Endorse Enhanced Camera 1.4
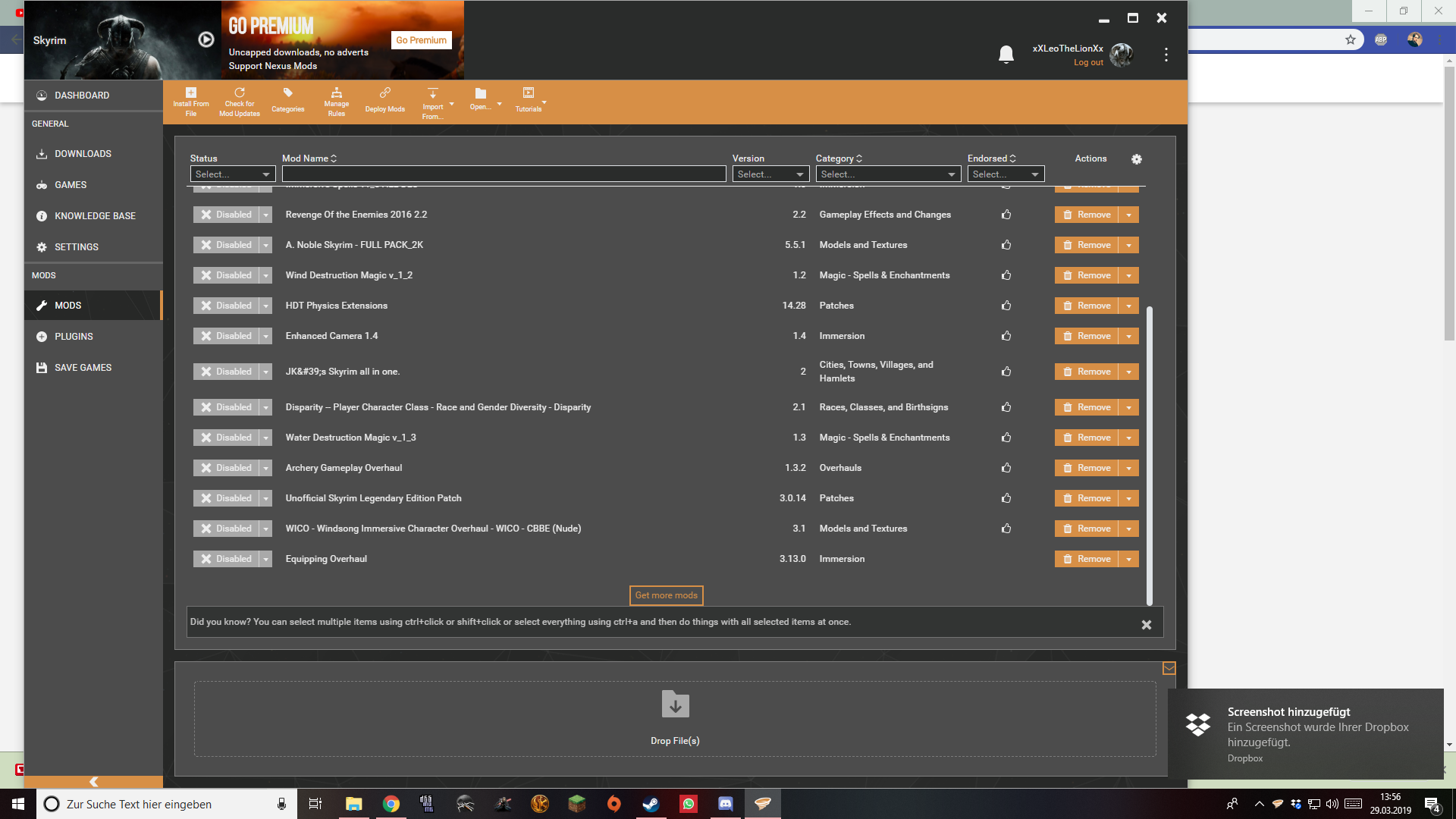Image resolution: width=1456 pixels, height=819 pixels. point(1006,336)
